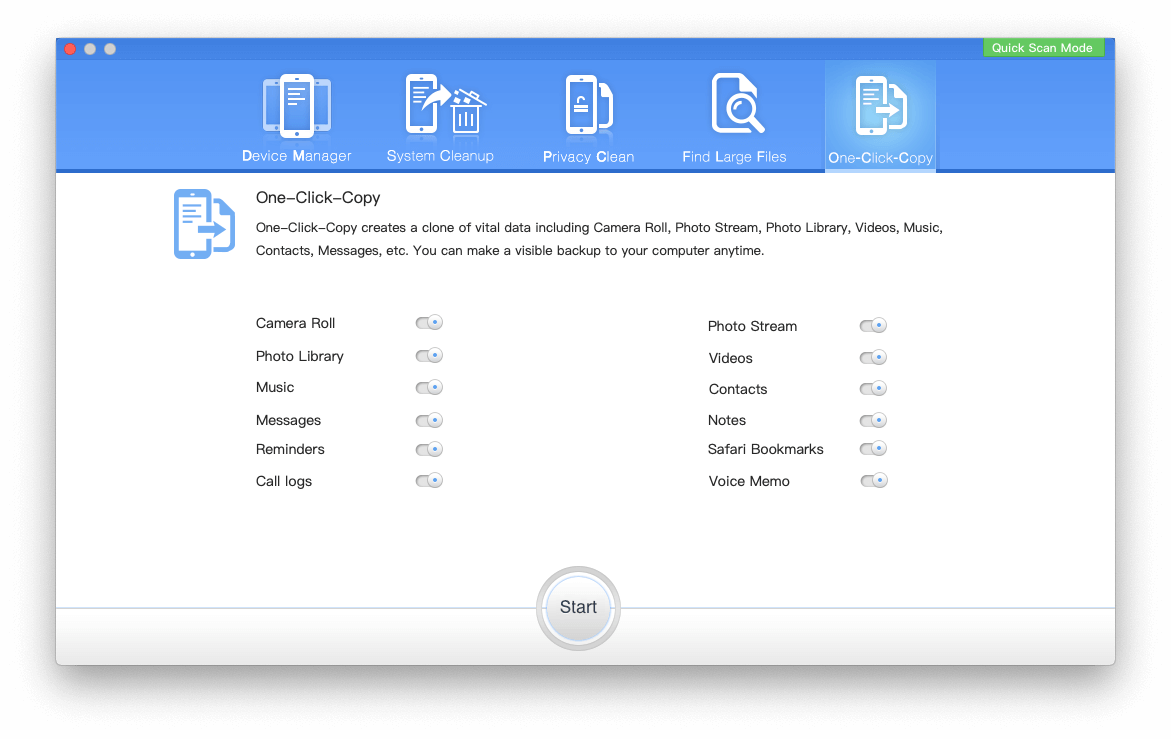Image resolution: width=1171 pixels, height=739 pixels.
Task: Click the Contacts label
Action: [x=738, y=389]
